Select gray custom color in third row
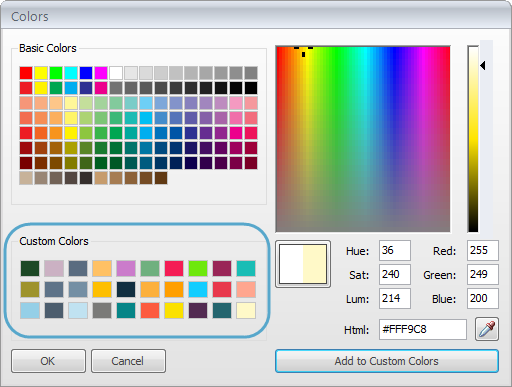The image size is (512, 387). pyautogui.click(x=102, y=310)
